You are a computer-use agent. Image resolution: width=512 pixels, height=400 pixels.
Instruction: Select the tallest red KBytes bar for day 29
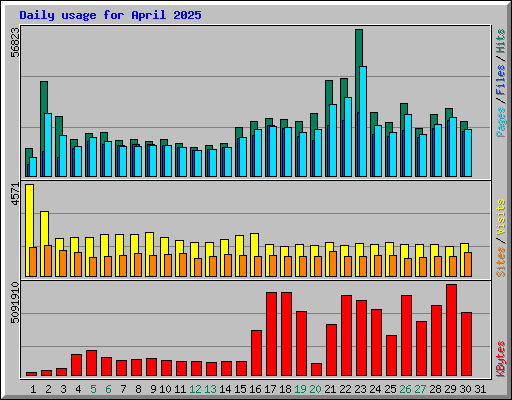click(451, 330)
